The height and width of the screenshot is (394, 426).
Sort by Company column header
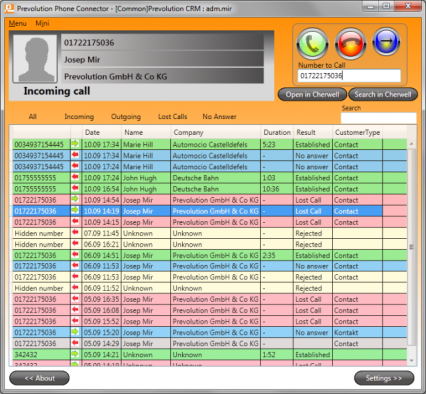(x=215, y=132)
